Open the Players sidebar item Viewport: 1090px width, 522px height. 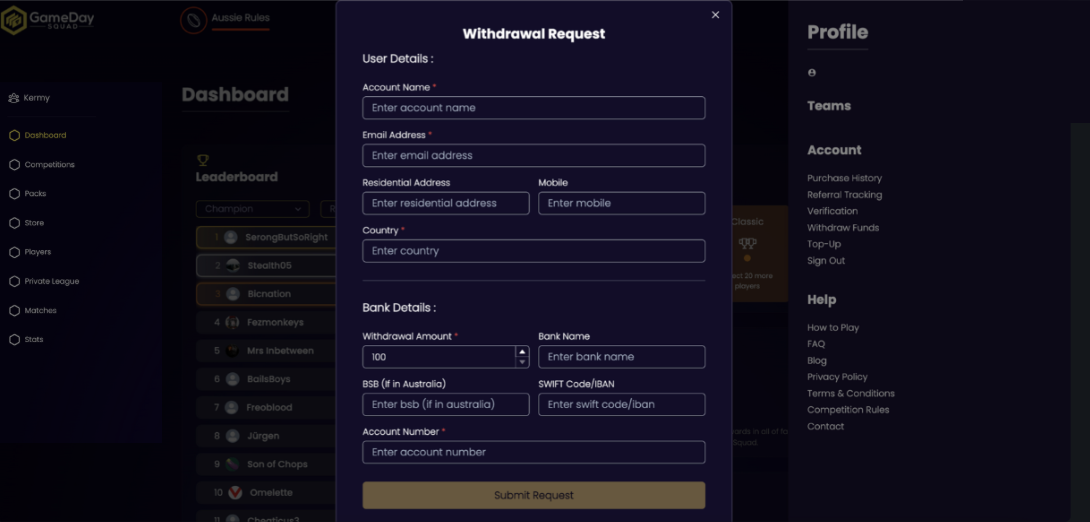[38, 252]
